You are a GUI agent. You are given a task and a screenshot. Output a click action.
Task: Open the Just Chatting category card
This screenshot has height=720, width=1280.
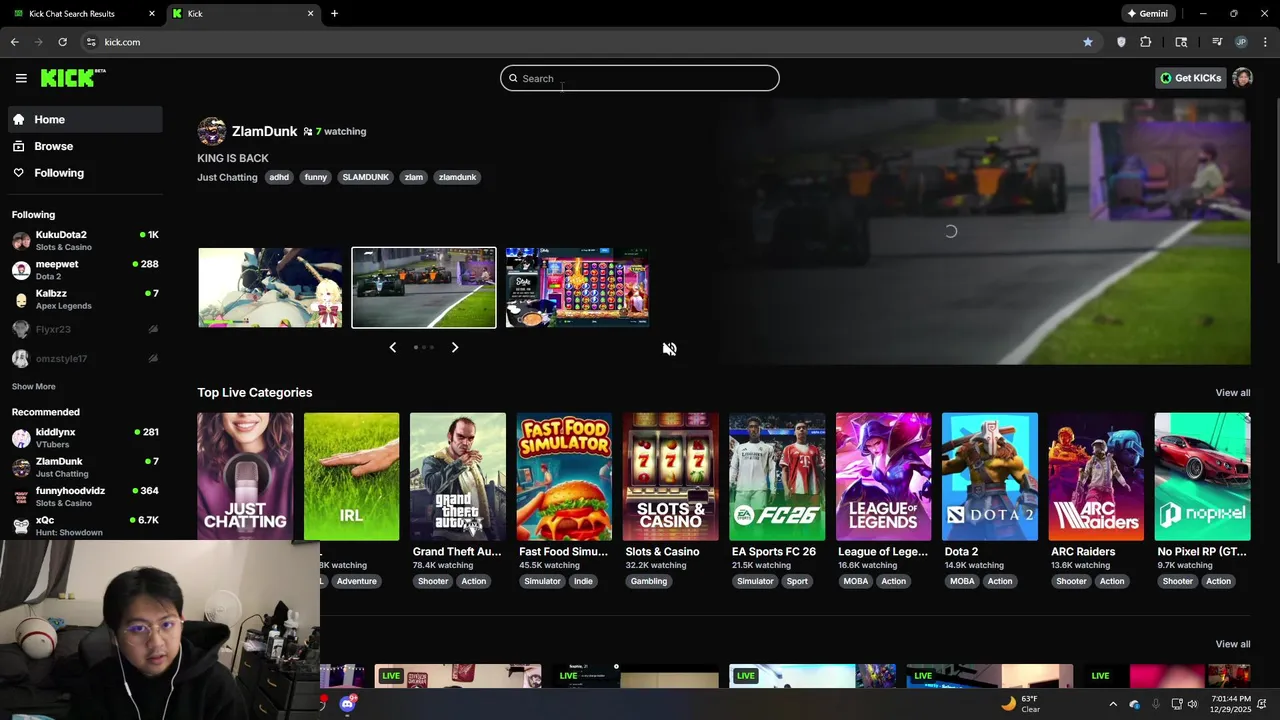(x=245, y=476)
